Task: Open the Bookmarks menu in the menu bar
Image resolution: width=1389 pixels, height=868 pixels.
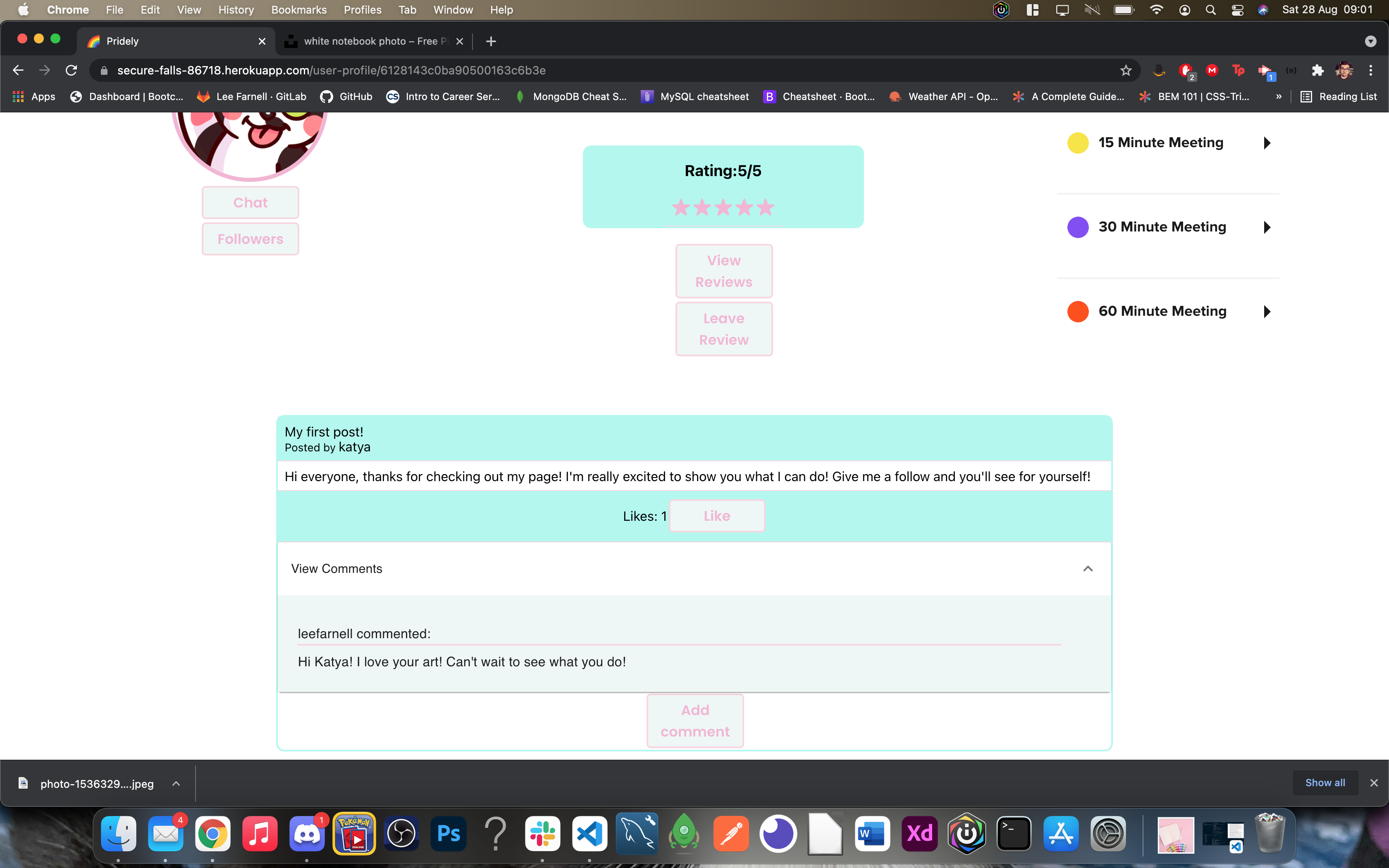Action: coord(298,10)
